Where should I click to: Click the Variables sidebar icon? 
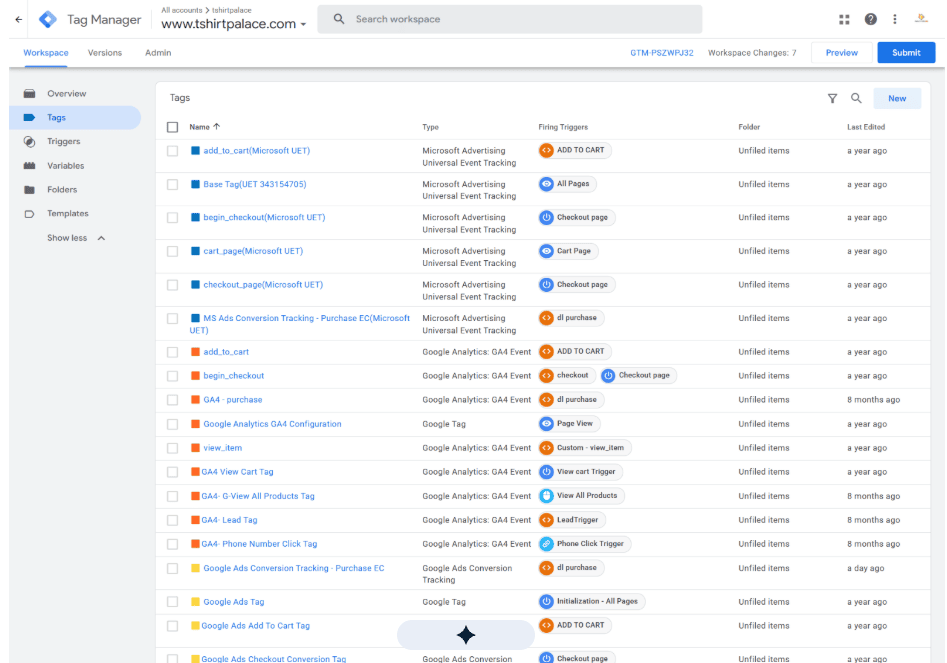pyautogui.click(x=30, y=165)
